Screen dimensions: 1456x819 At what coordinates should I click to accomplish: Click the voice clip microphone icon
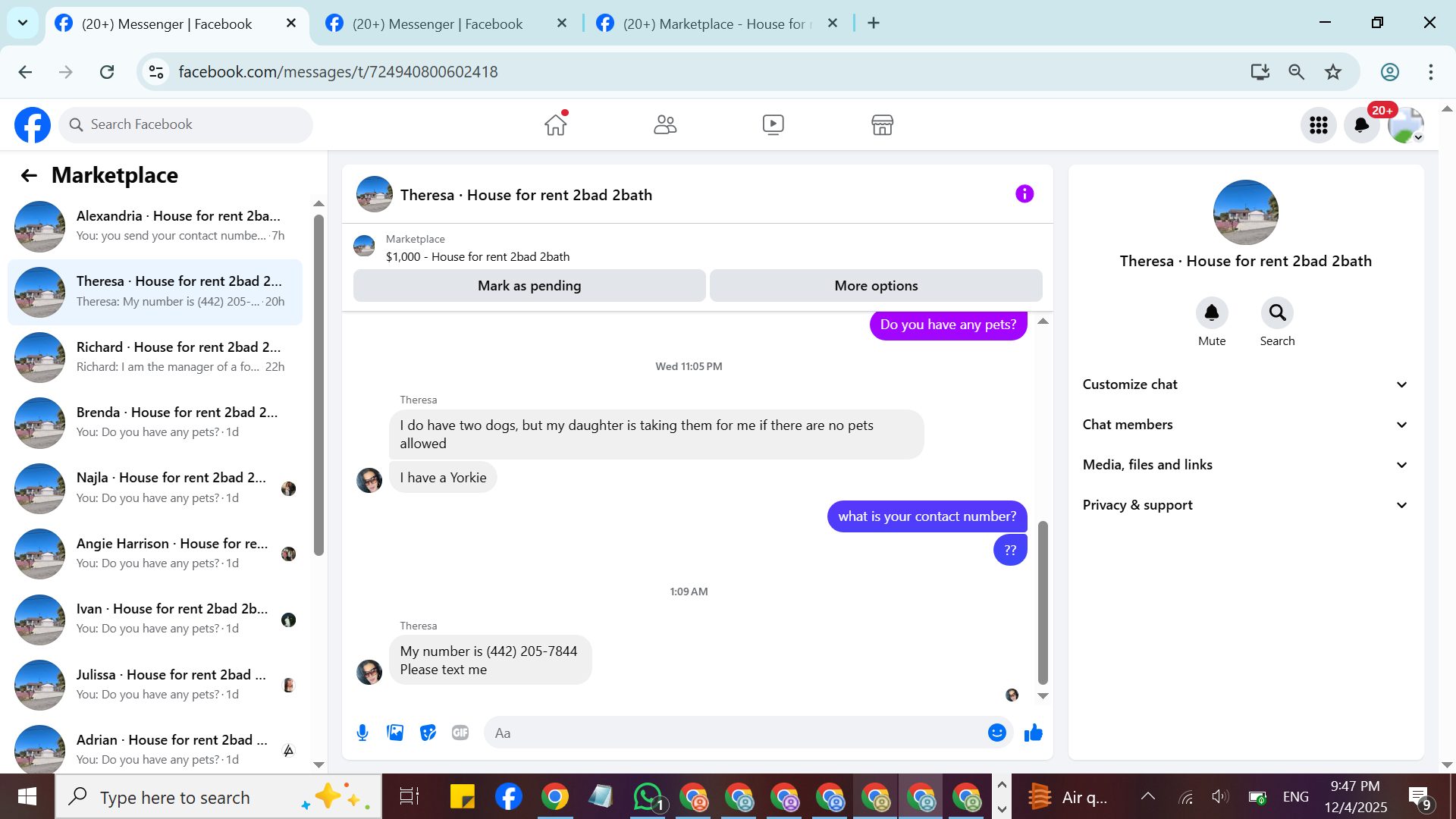[x=362, y=733]
